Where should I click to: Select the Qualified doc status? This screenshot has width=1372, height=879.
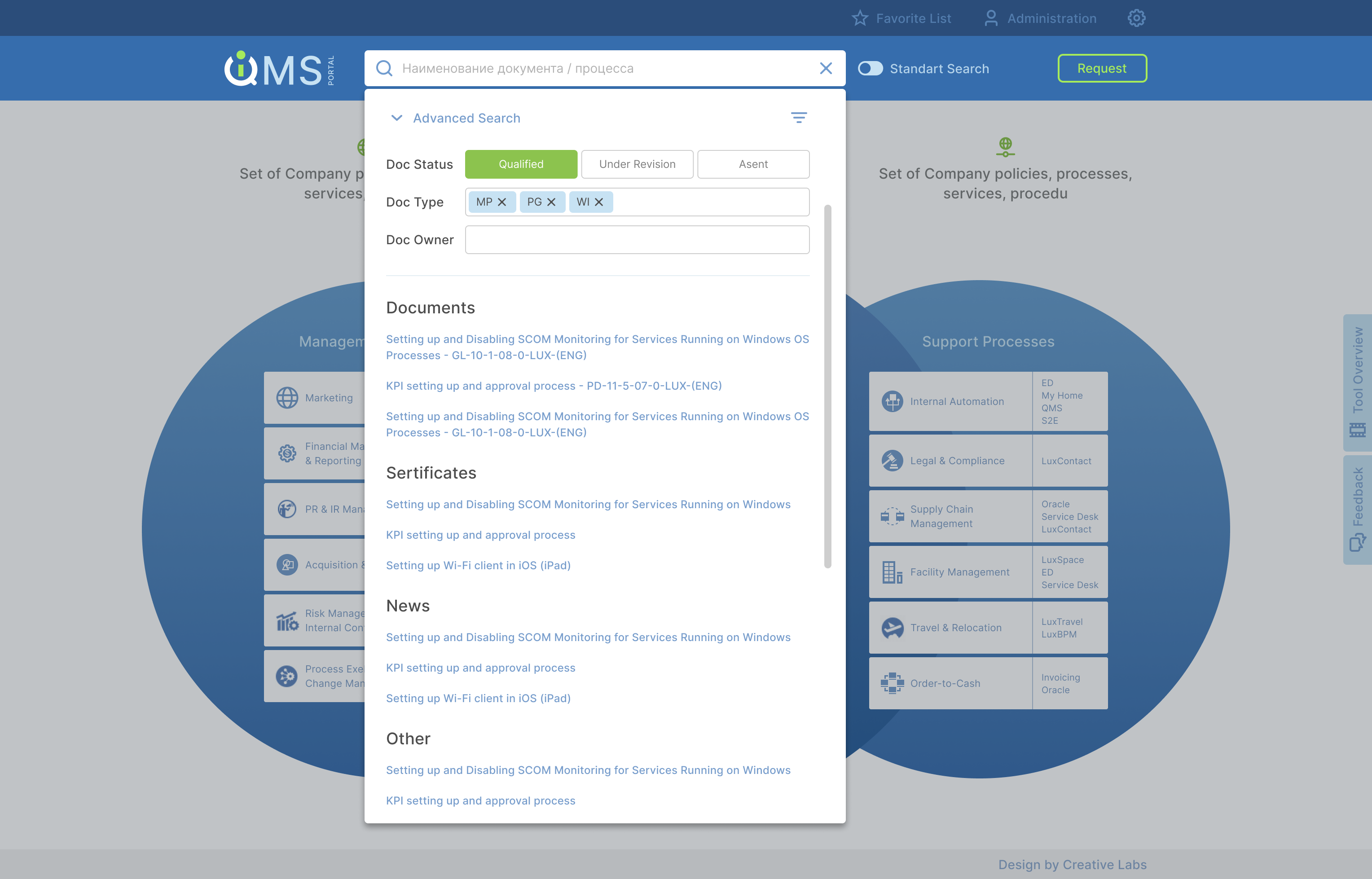point(520,164)
